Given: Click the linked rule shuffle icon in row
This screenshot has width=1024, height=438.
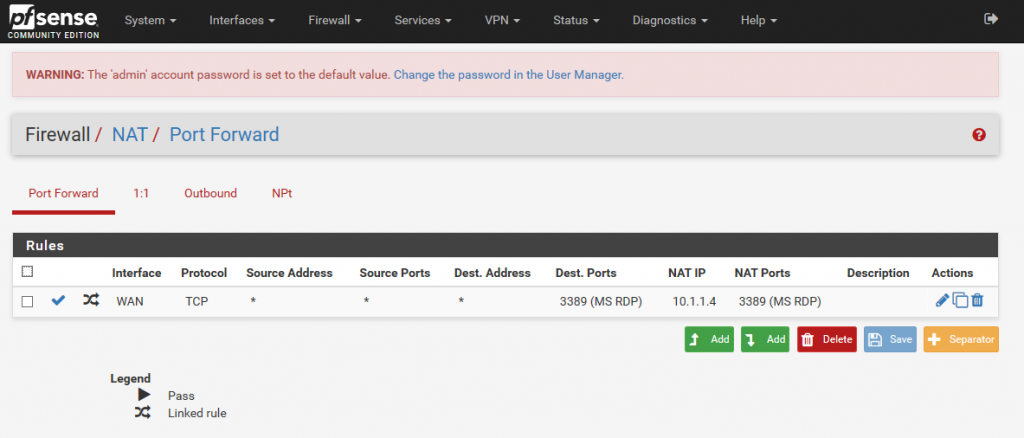Looking at the screenshot, I should point(91,300).
